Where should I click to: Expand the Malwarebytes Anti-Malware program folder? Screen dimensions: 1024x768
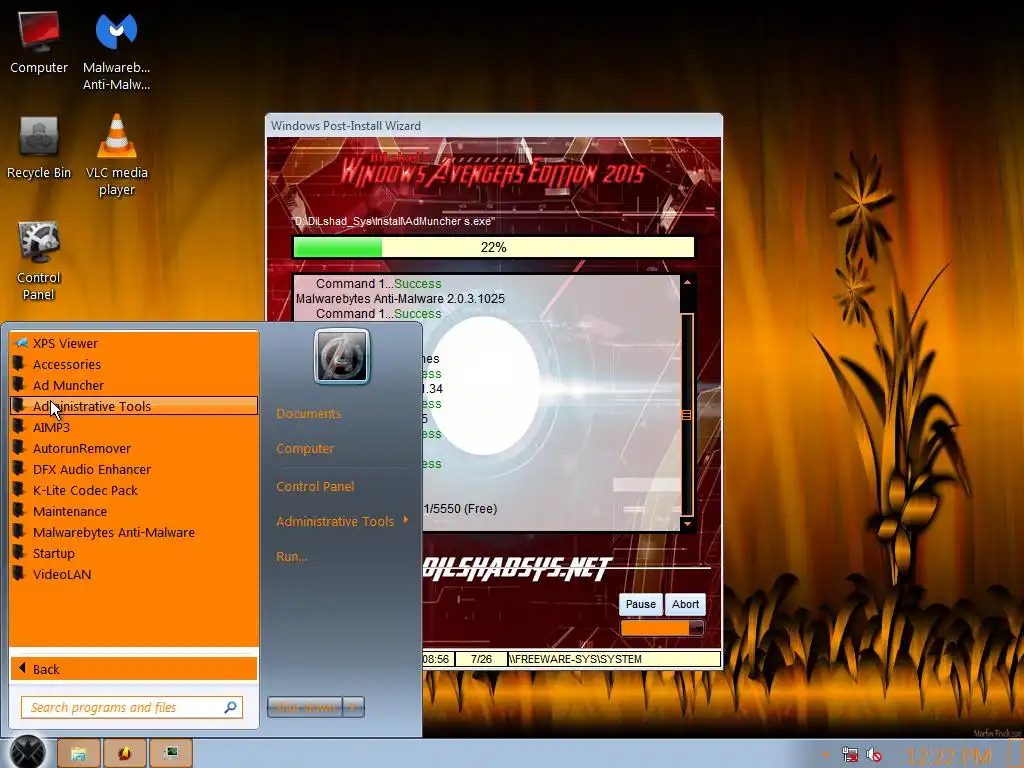coord(134,532)
